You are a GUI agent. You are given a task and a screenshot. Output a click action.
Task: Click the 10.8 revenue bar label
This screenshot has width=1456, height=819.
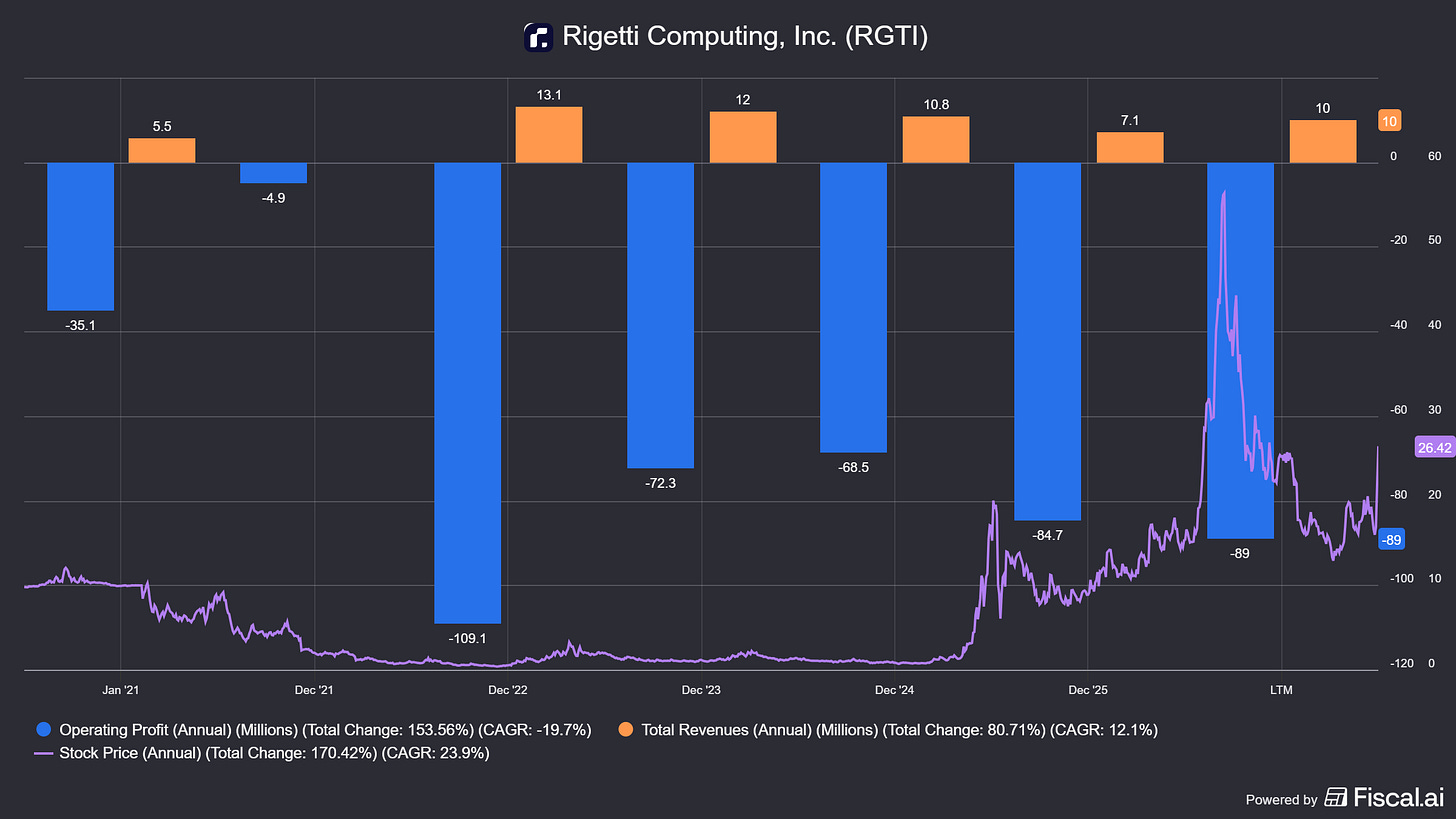coord(936,104)
